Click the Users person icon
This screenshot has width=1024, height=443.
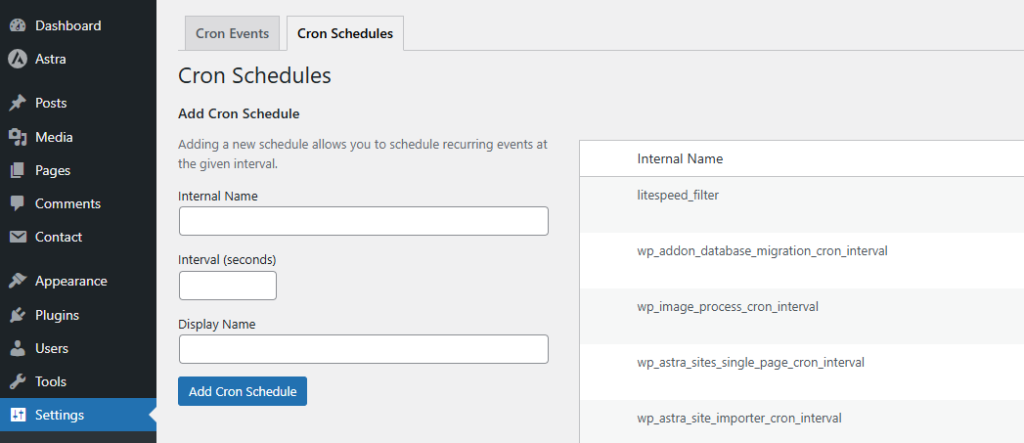[17, 349]
